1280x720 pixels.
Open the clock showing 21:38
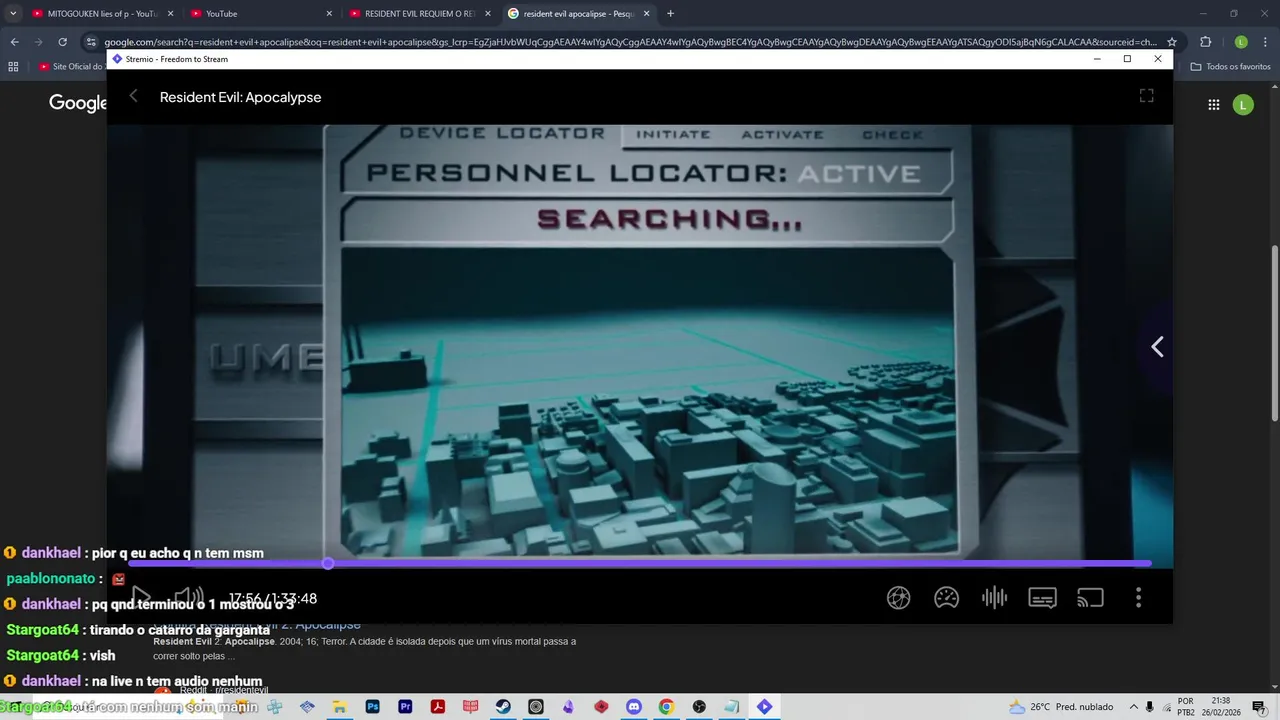point(1219,707)
